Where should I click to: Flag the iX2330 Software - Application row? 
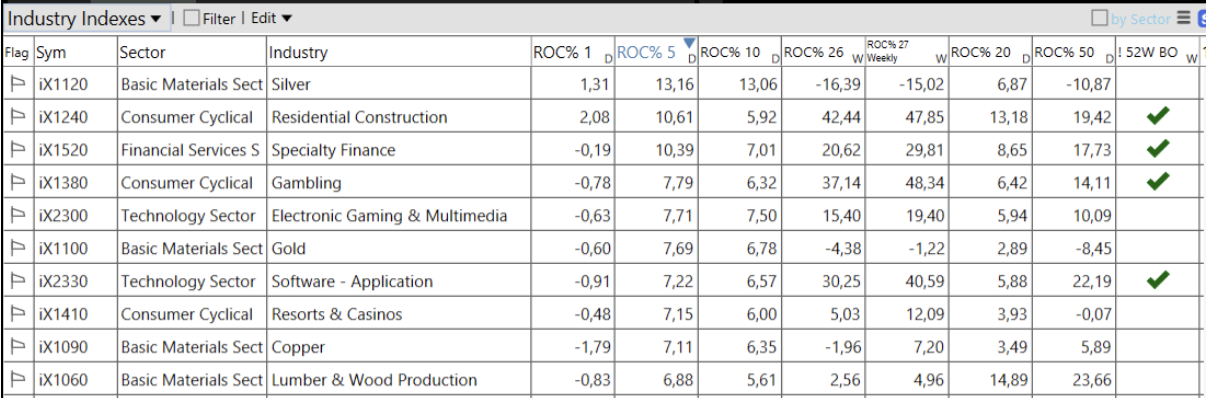[17, 282]
